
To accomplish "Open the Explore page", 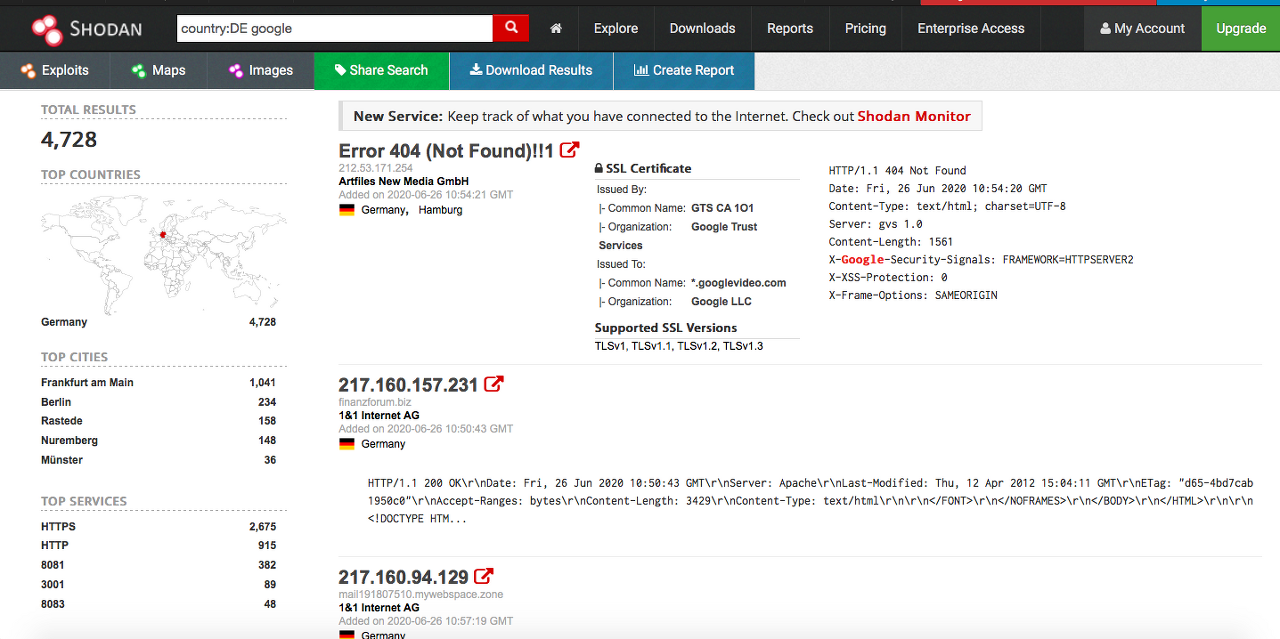I will pos(616,28).
